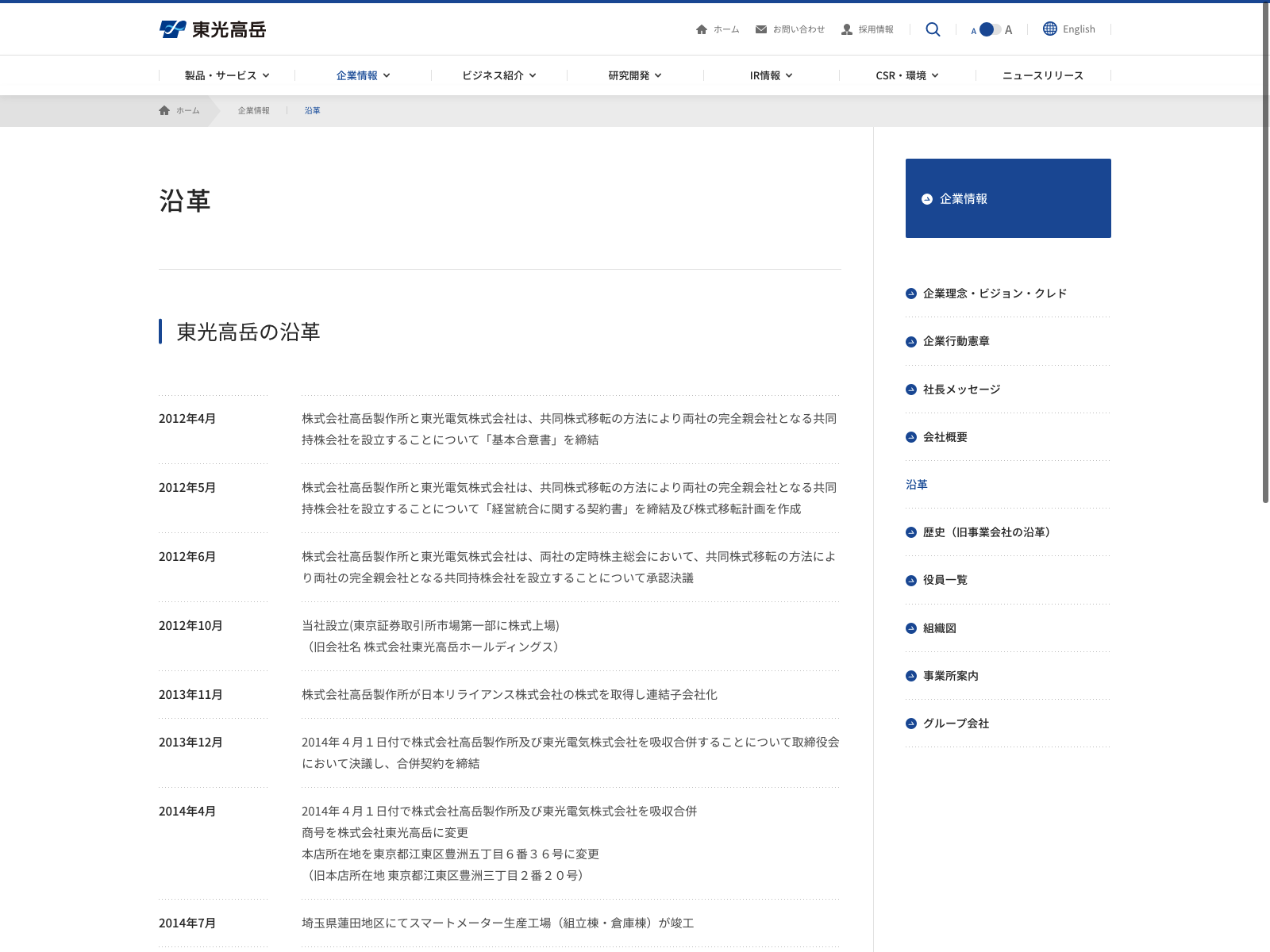Screen dimensions: 1270x952
Task: Click the person 採用情報 icon
Action: point(847,29)
